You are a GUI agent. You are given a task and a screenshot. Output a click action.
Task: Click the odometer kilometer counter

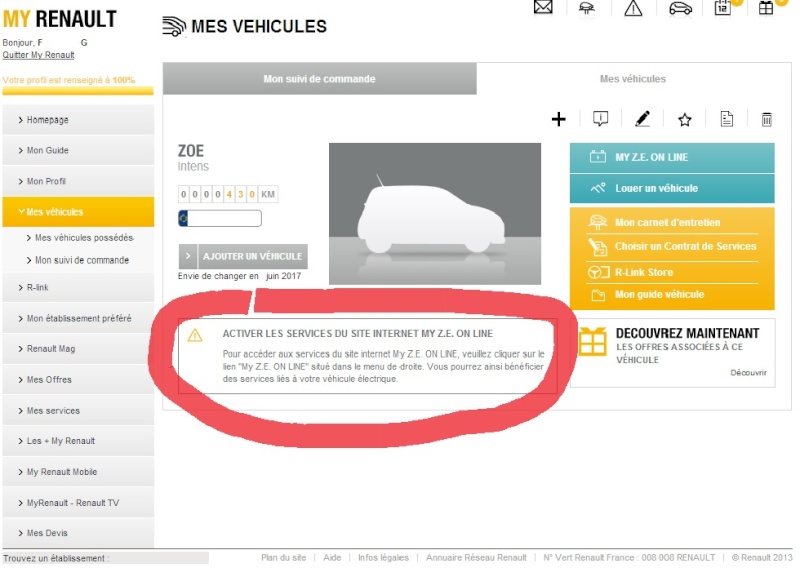tap(228, 194)
